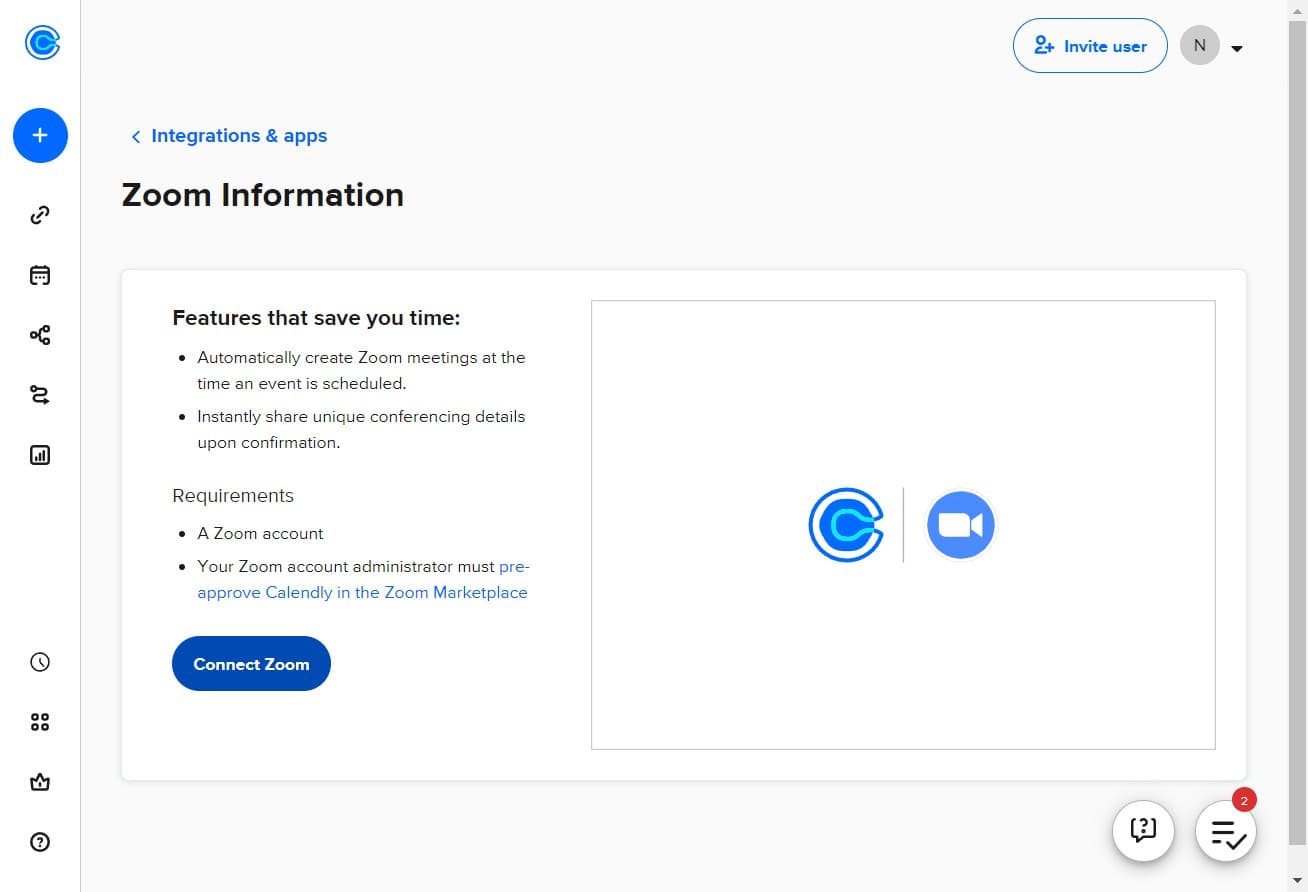Viewport: 1308px width, 892px height.
Task: Open the feedback chat bubble icon
Action: 1143,830
